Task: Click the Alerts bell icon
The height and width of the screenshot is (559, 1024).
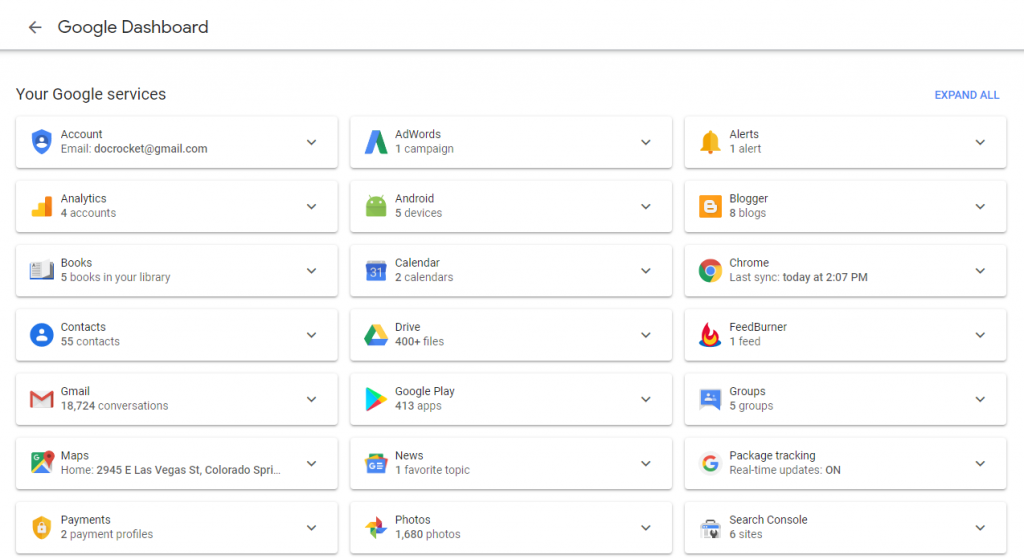Action: pyautogui.click(x=710, y=142)
